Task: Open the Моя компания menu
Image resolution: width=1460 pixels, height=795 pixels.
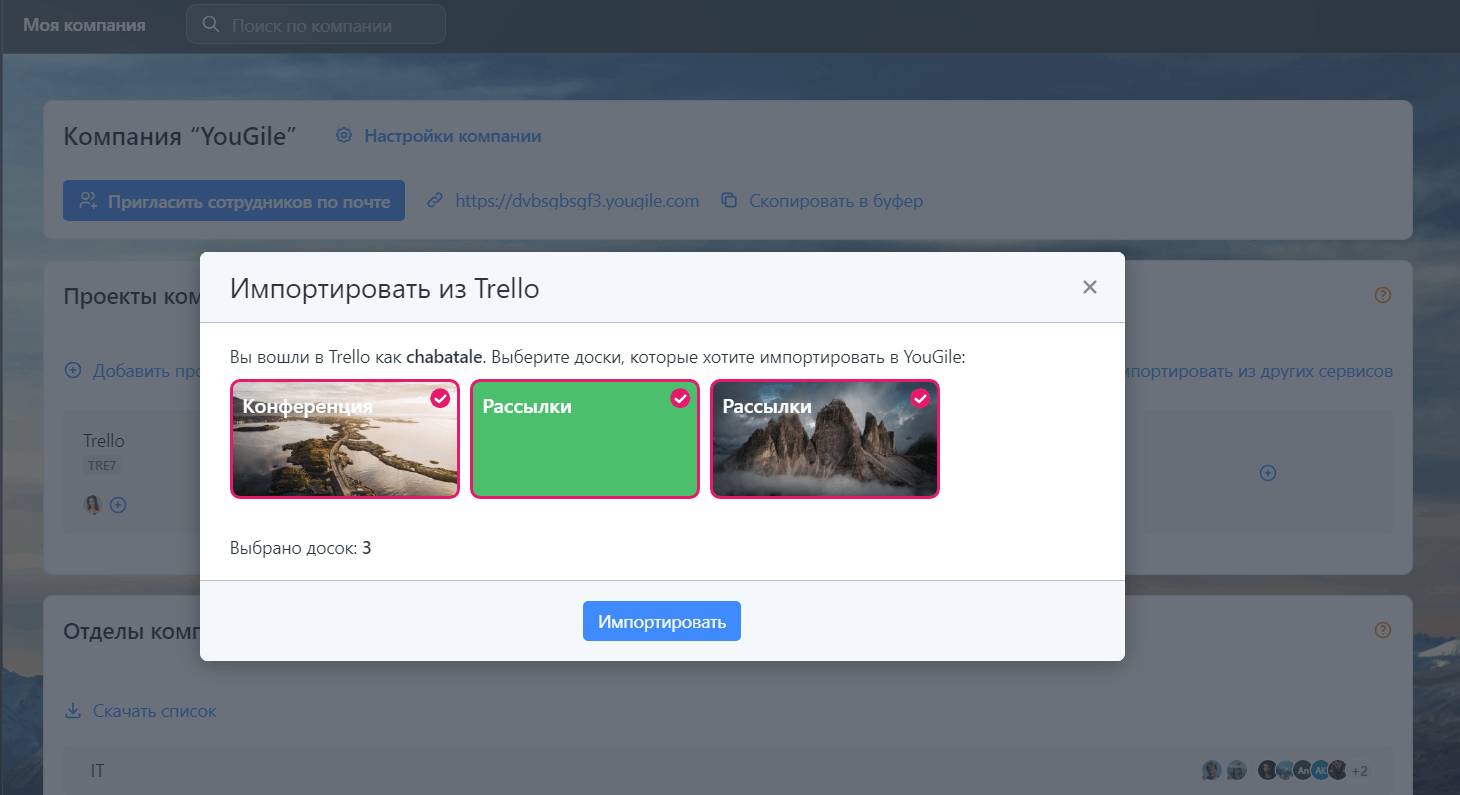Action: coord(84,25)
